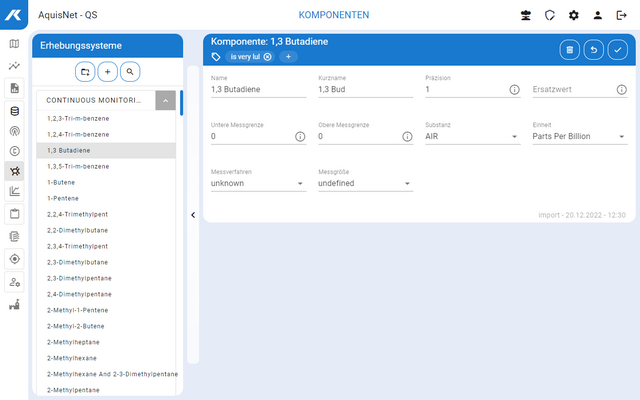
Task: Confirm changes with the checkmark button
Action: (617, 49)
